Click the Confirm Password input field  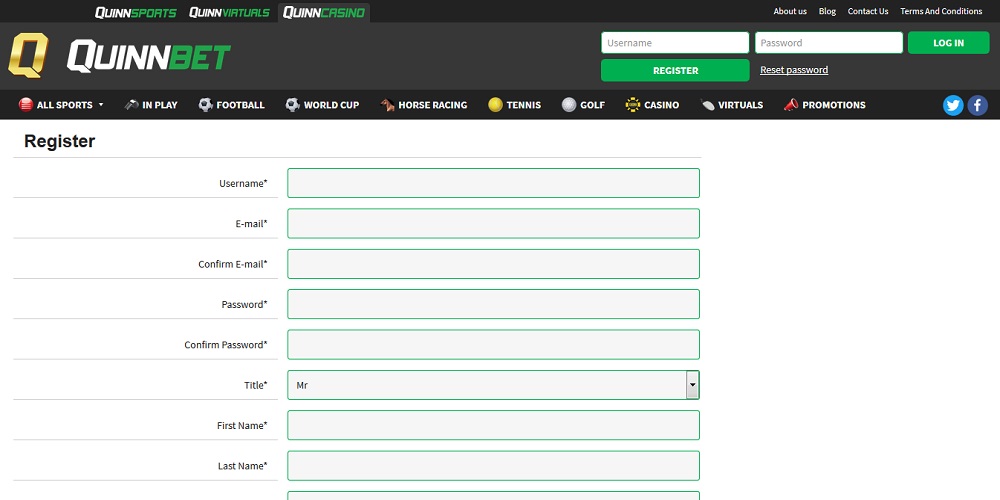pos(493,344)
